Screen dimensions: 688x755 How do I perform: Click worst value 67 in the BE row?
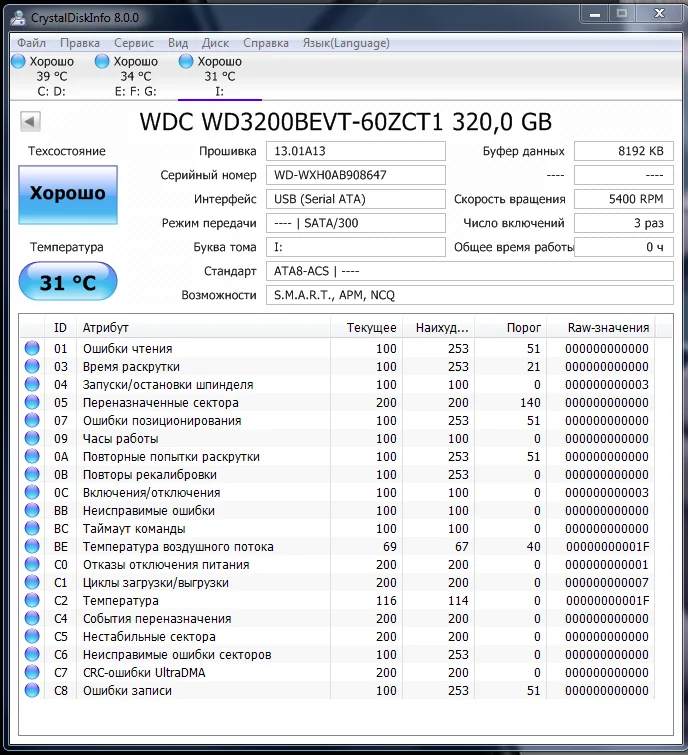(462, 547)
